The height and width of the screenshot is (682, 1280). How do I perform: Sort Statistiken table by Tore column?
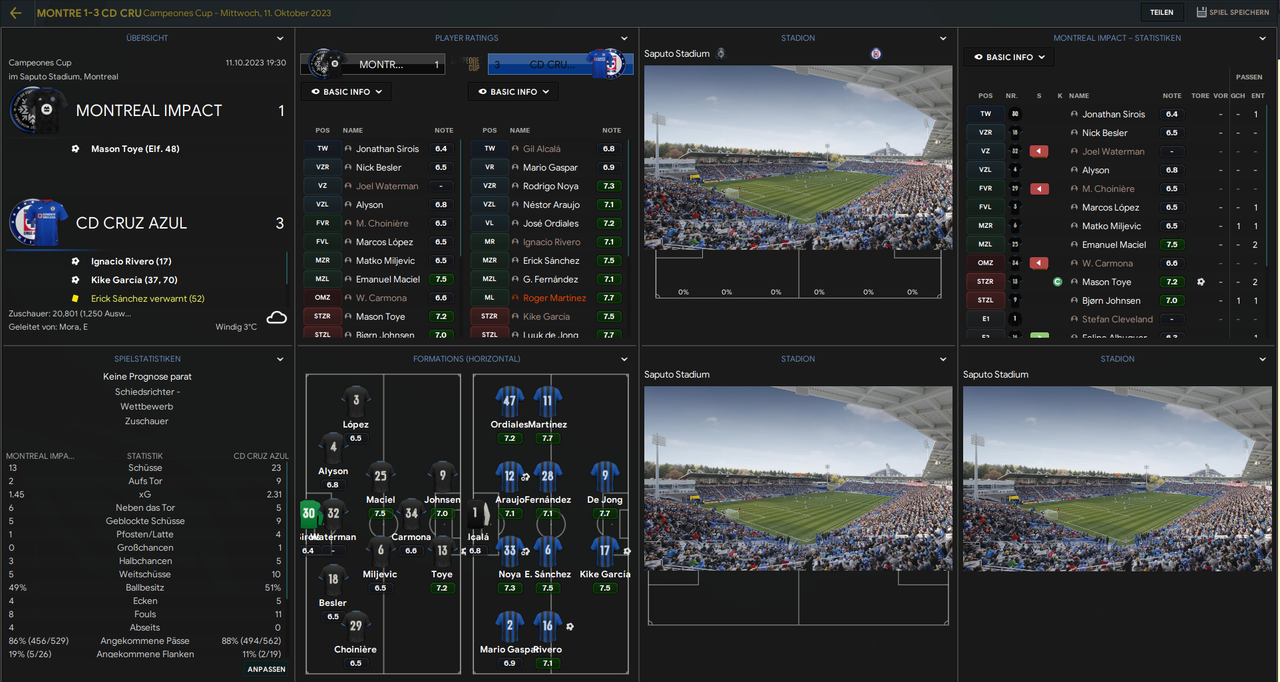pyautogui.click(x=1200, y=96)
